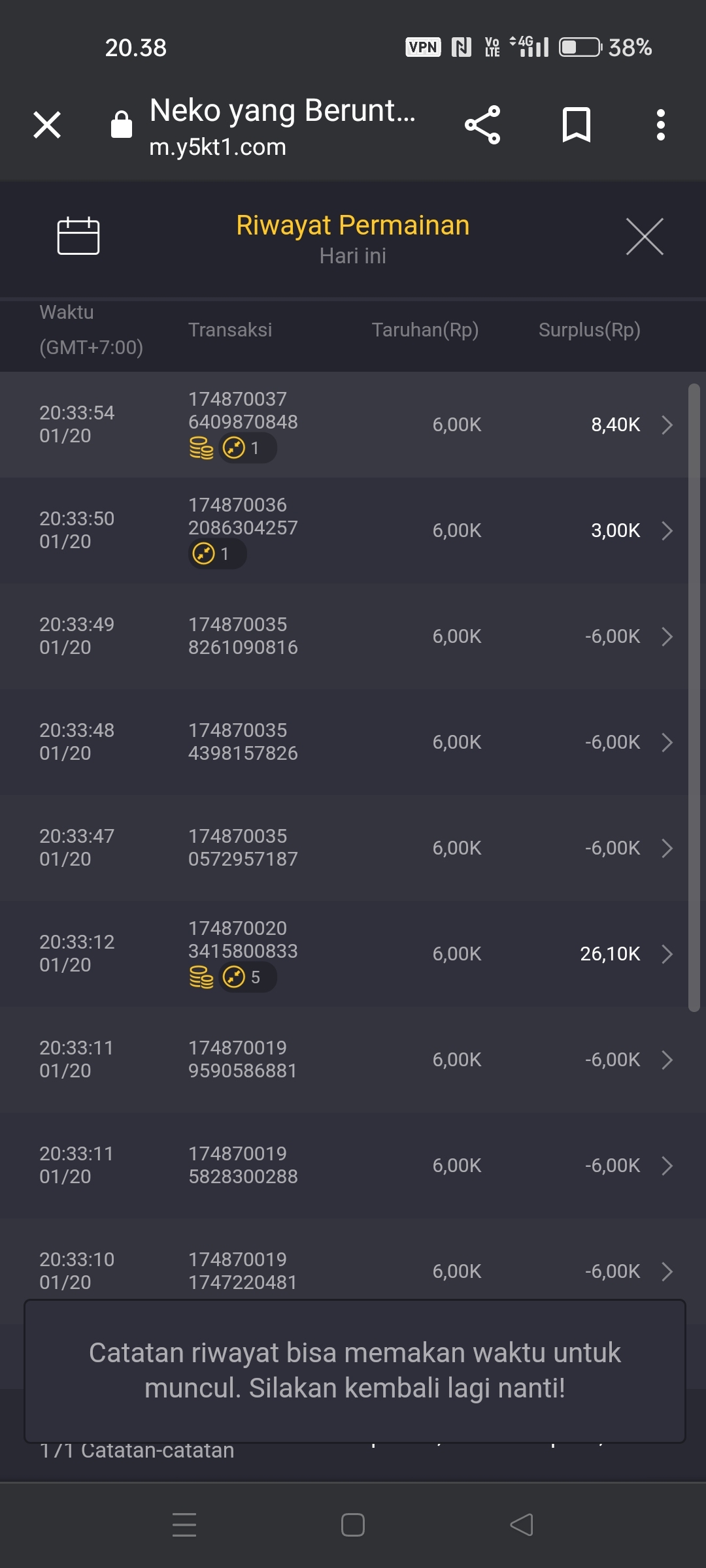This screenshot has height=1568, width=706.
Task: Expand details for 3,00K surplus row
Action: pyautogui.click(x=667, y=531)
